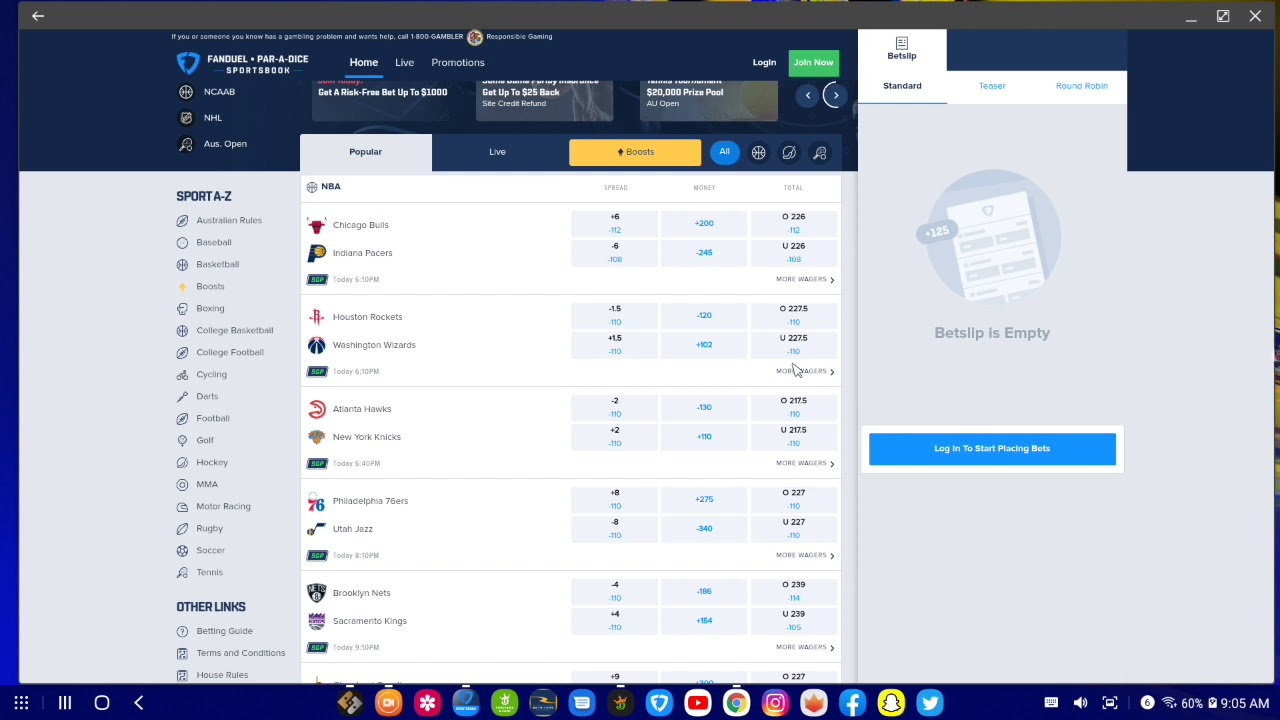This screenshot has width=1280, height=720.
Task: Select Wizards +102 moneyline bet
Action: click(x=704, y=345)
